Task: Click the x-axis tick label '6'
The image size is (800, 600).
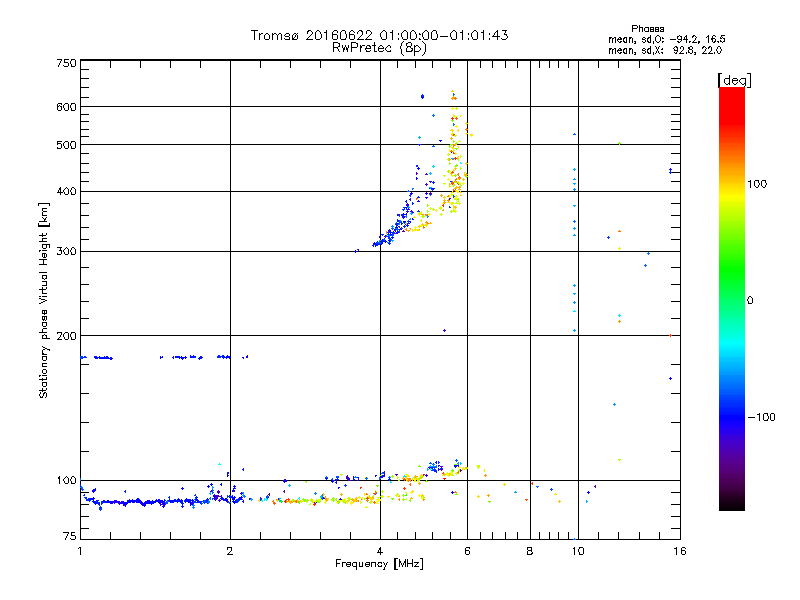Action: click(467, 551)
